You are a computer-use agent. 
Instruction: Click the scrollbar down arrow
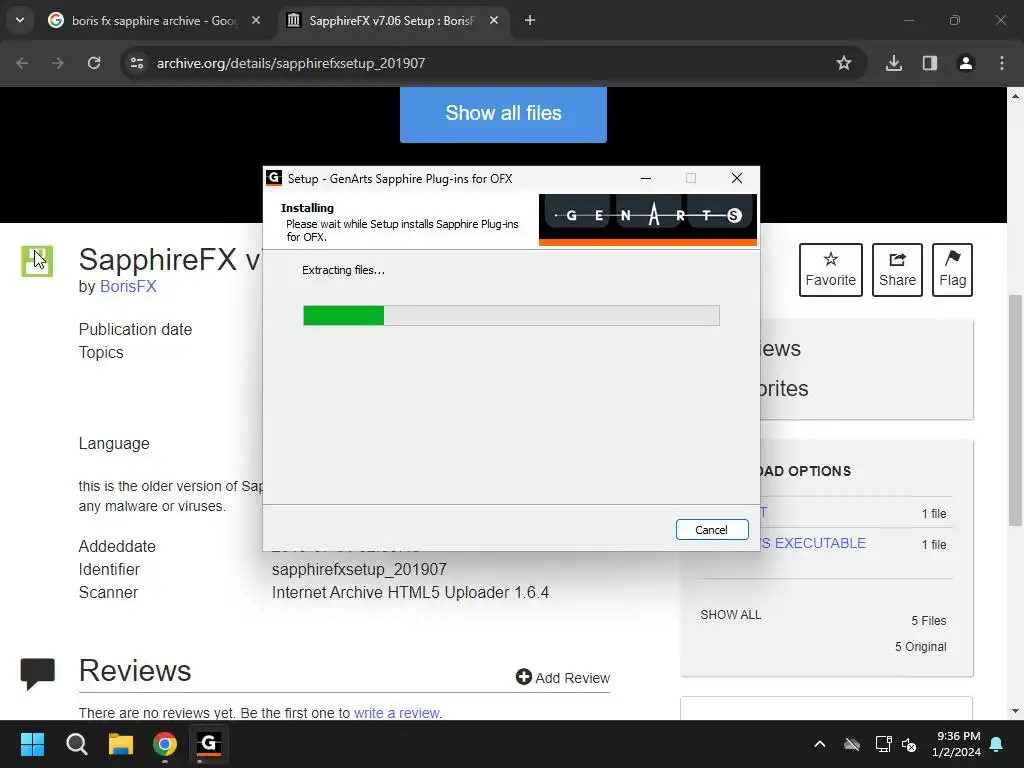tap(1015, 711)
